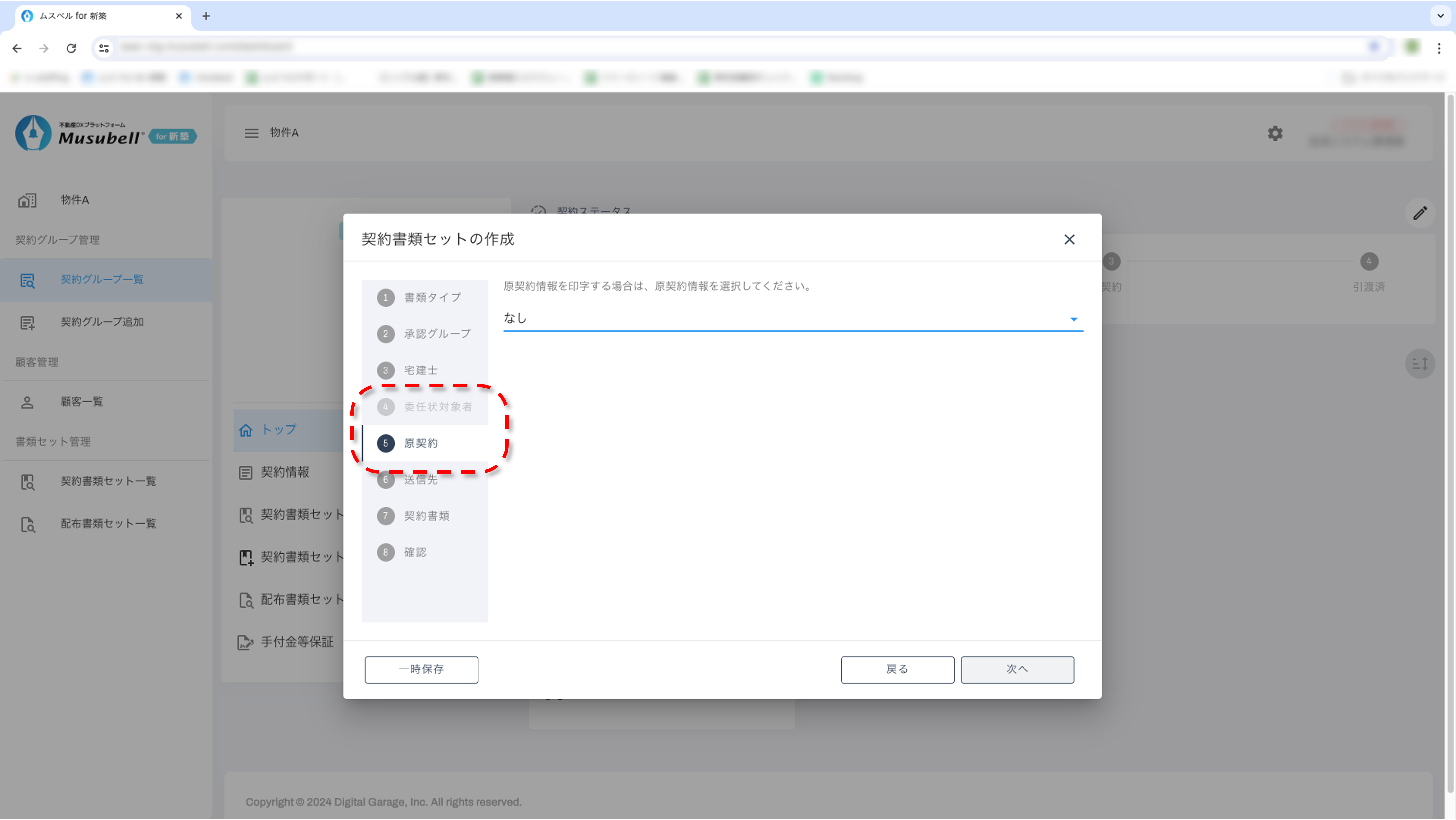
Task: Click the sort order icon button
Action: point(1420,364)
